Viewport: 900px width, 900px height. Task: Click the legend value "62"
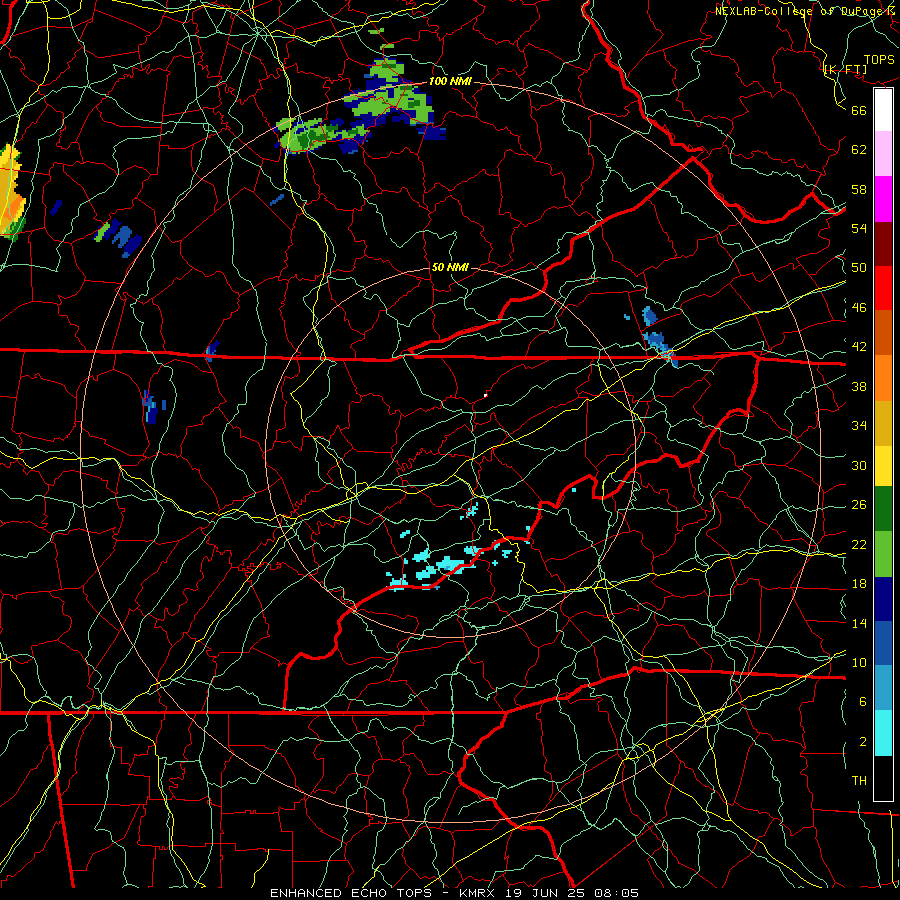859,150
